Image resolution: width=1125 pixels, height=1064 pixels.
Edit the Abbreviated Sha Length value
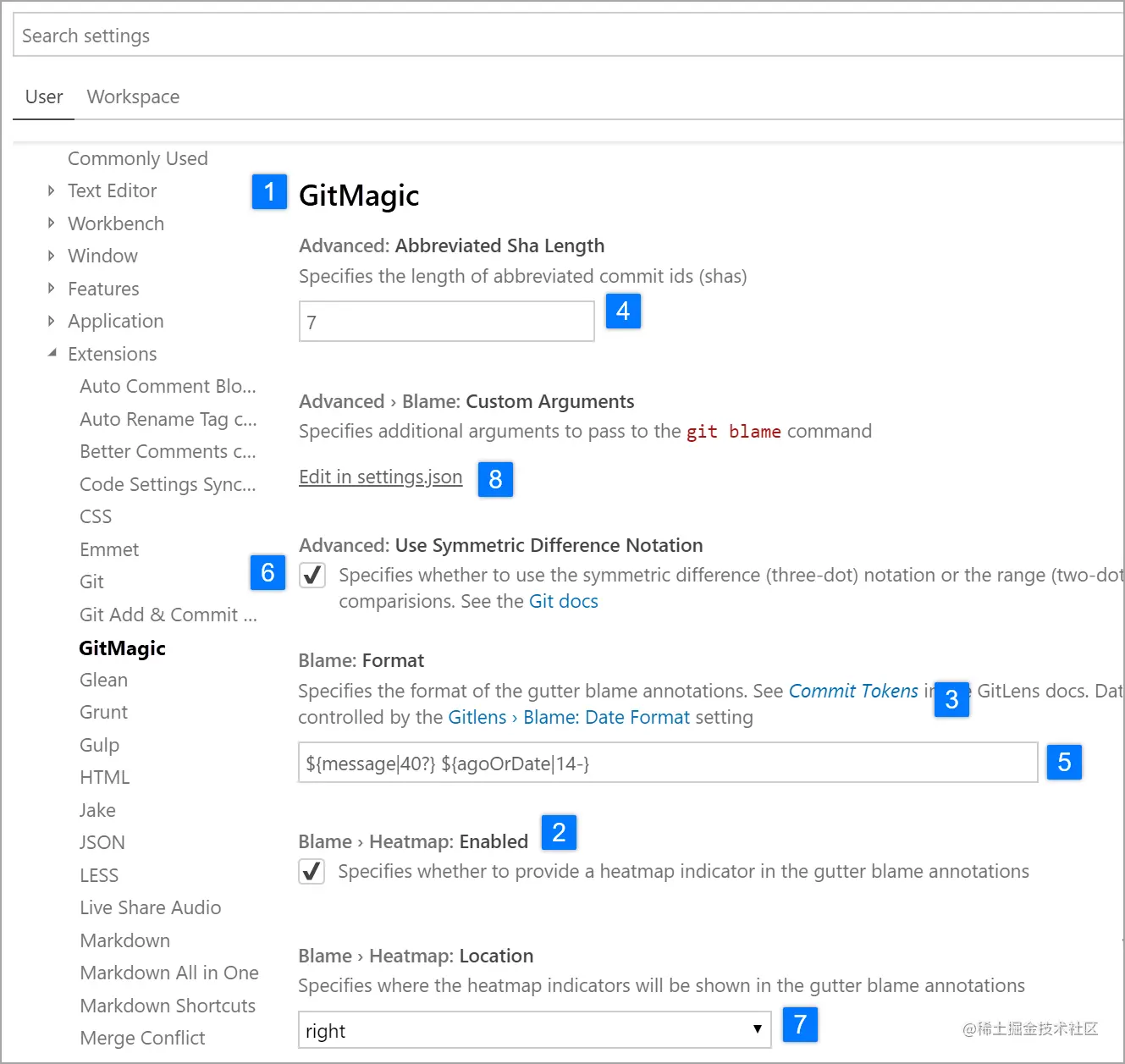pyautogui.click(x=446, y=322)
